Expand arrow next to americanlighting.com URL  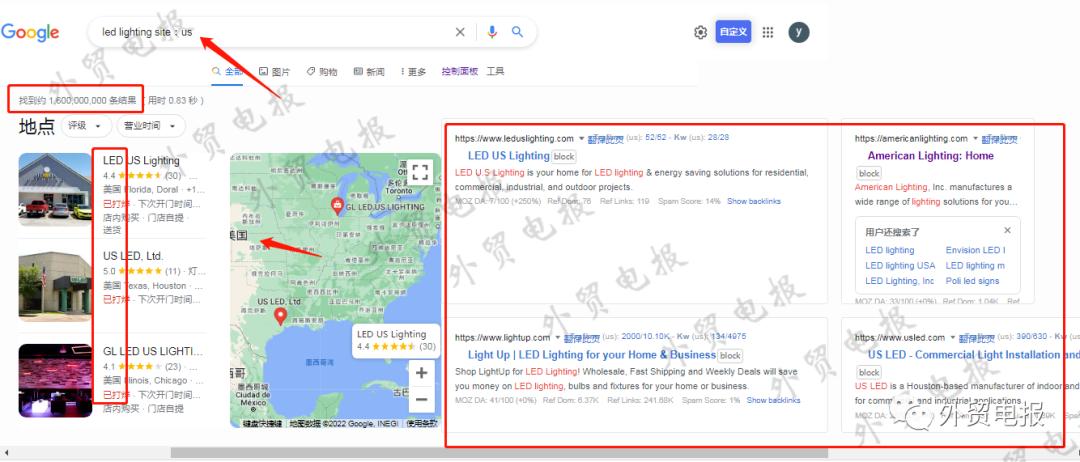point(975,138)
